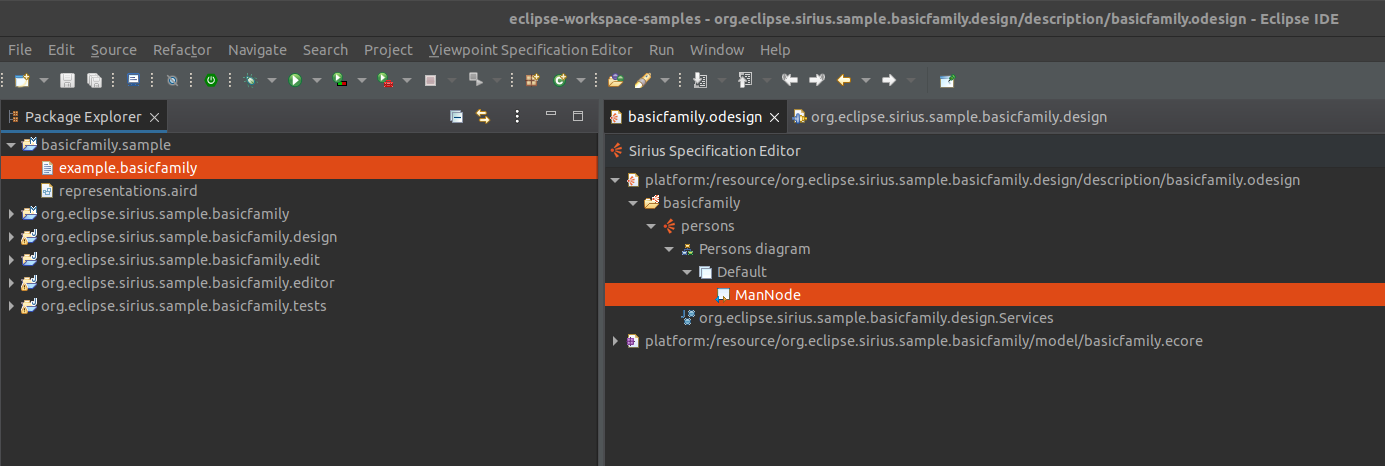Open the Back history dropdown arrow
The image size is (1385, 466).
point(866,80)
